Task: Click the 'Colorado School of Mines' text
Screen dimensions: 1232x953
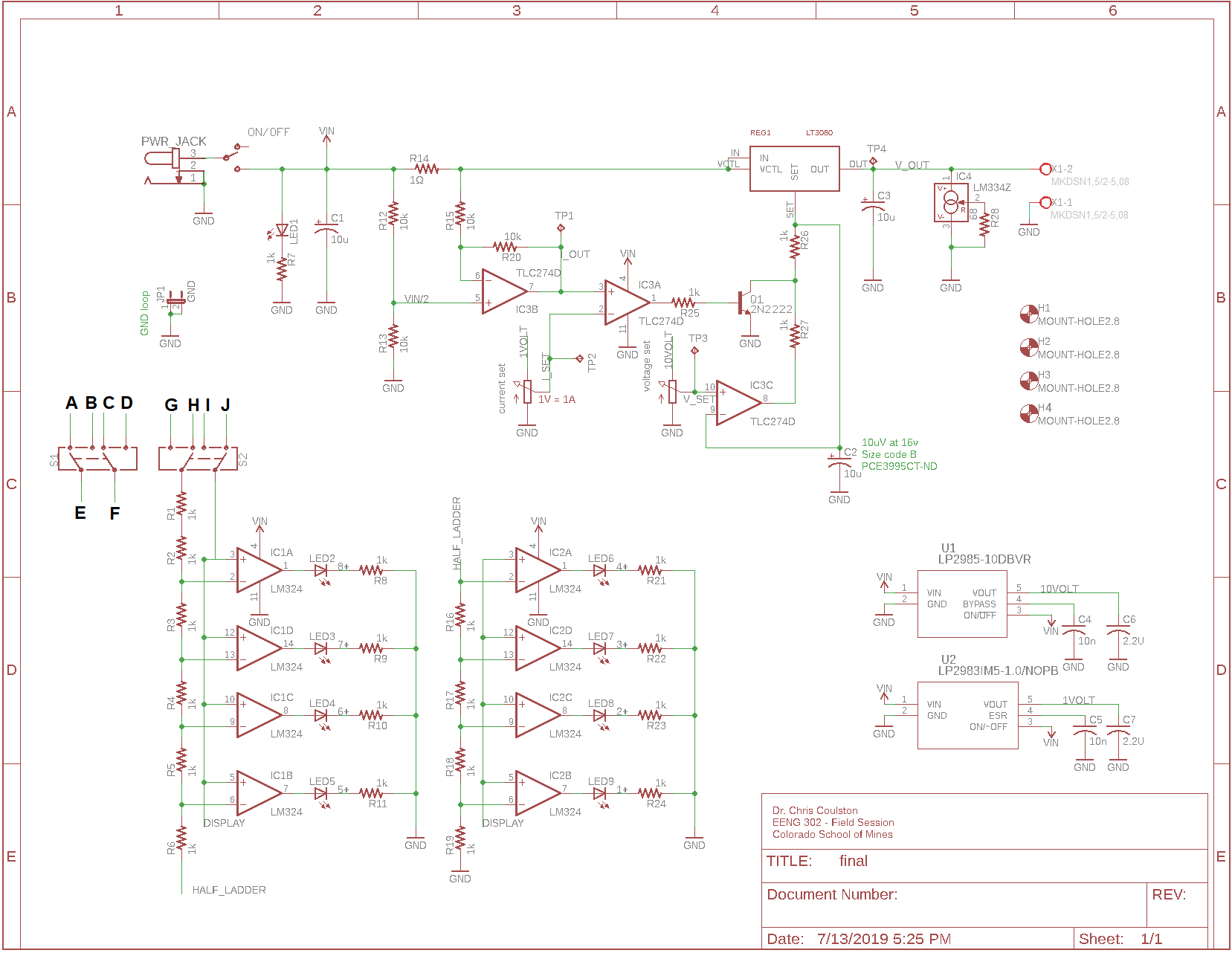Action: click(x=832, y=834)
